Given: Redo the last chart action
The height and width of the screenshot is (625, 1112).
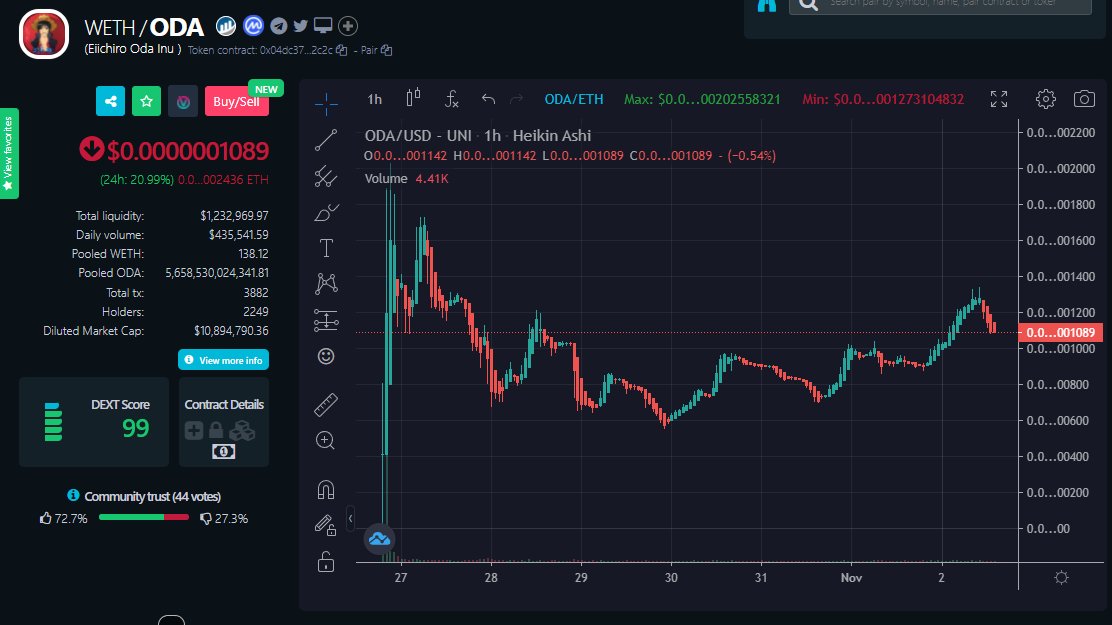Looking at the screenshot, I should [x=517, y=99].
